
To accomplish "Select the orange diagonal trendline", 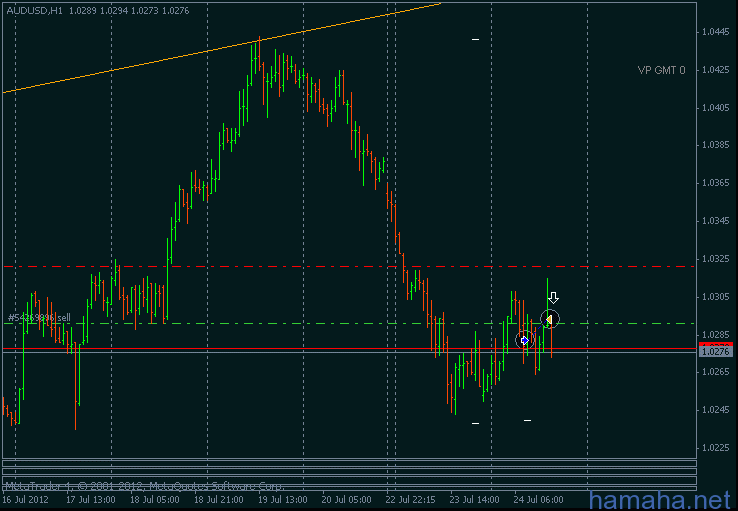I will pyautogui.click(x=200, y=54).
